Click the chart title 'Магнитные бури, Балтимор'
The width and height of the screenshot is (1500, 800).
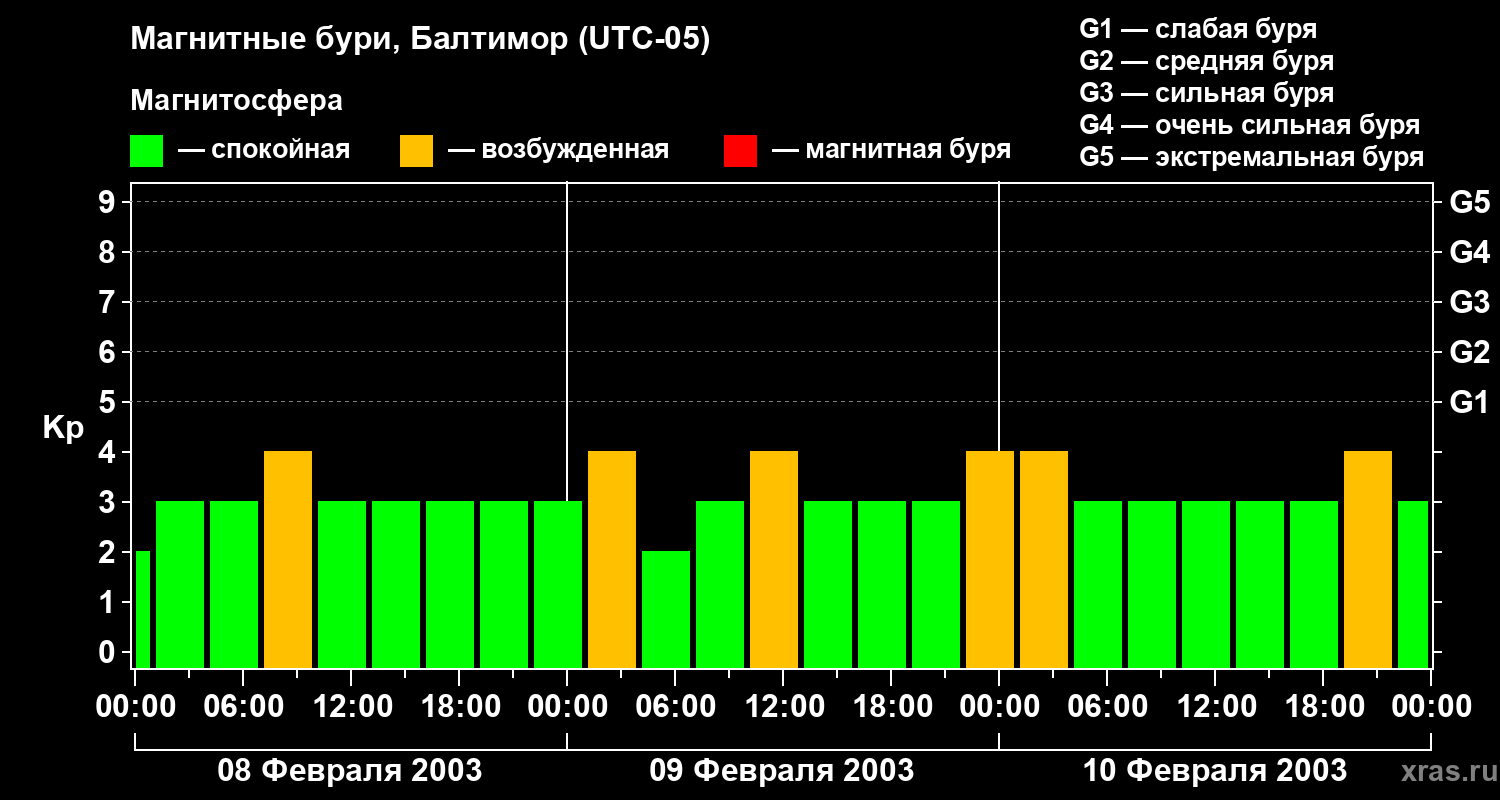[x=420, y=40]
